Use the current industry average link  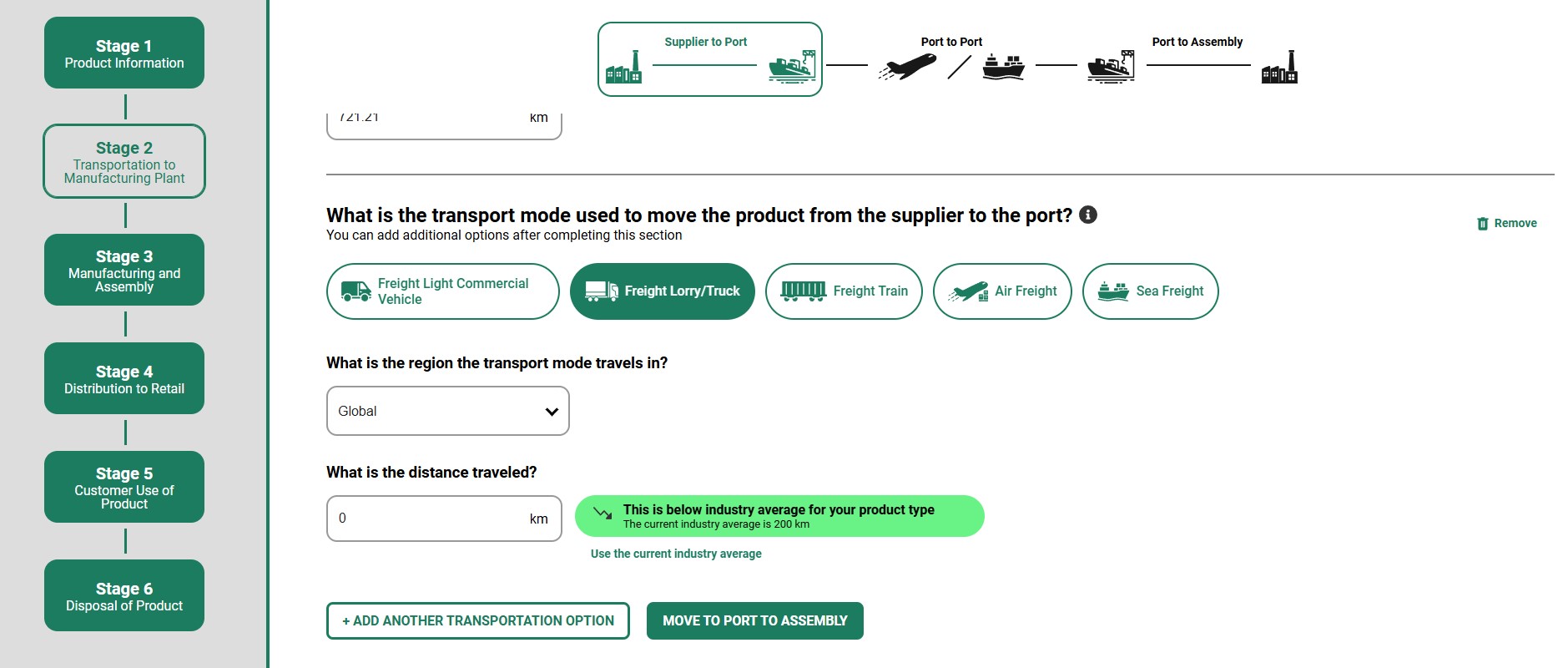click(676, 554)
